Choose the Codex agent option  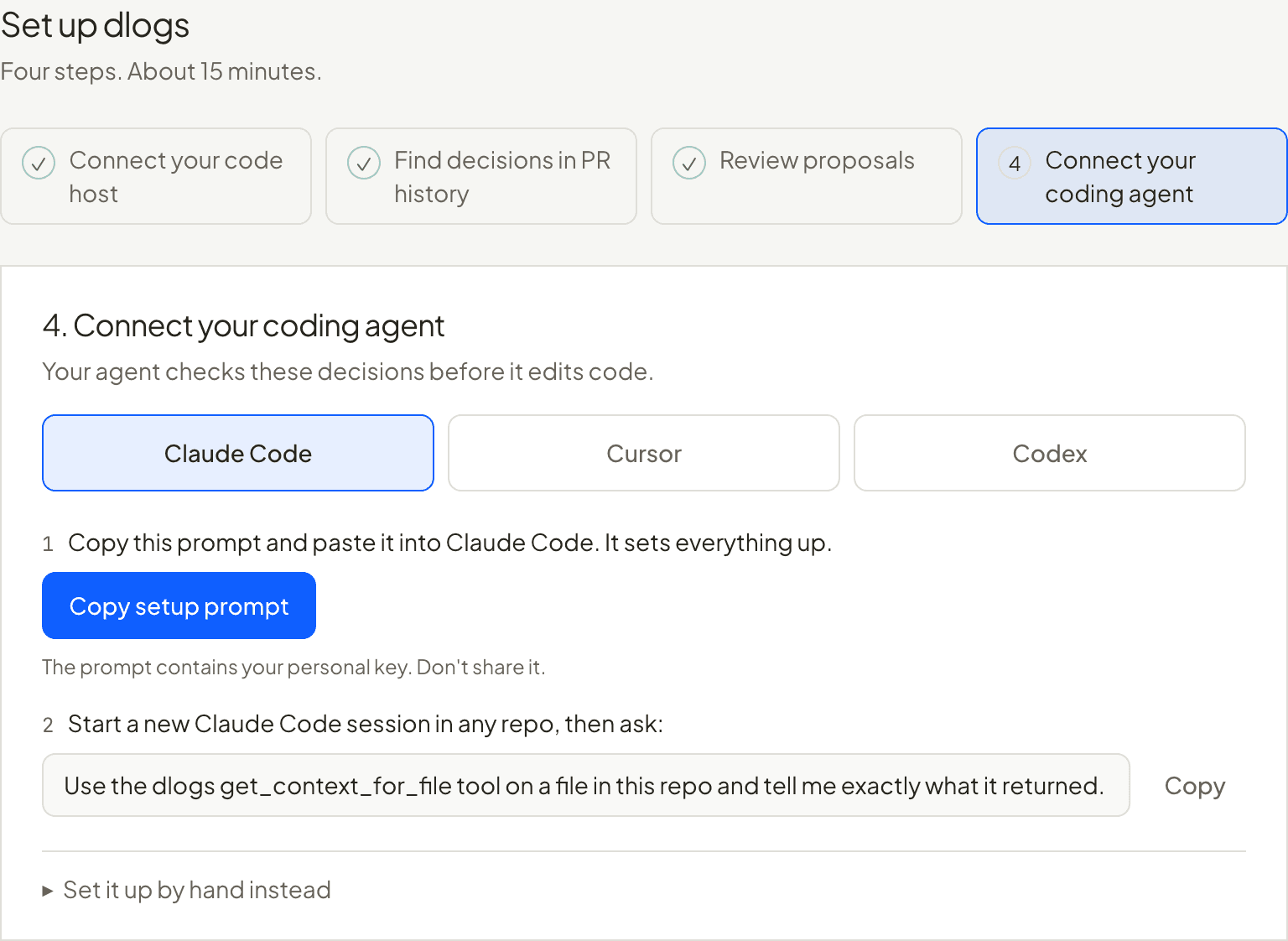coord(1050,453)
